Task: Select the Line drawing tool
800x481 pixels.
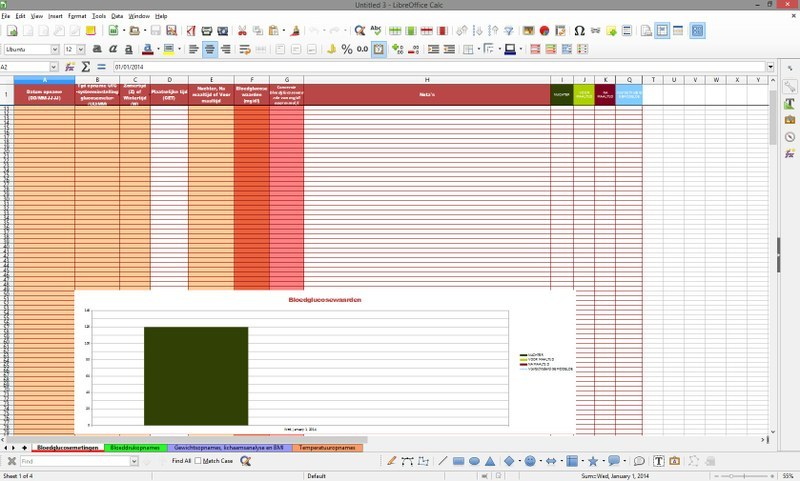Action: (442, 461)
